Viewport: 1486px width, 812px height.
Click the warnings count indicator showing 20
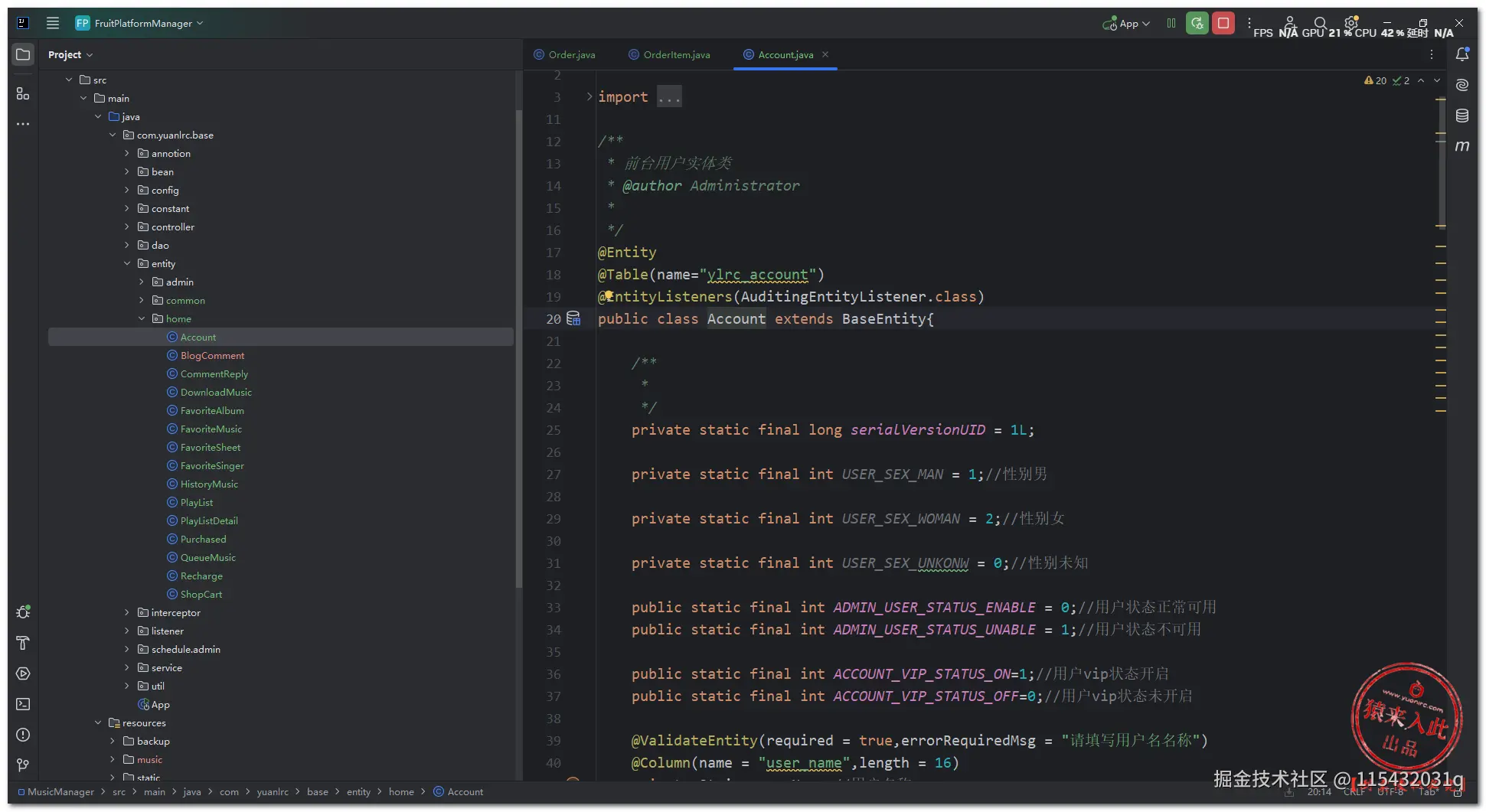(1375, 80)
